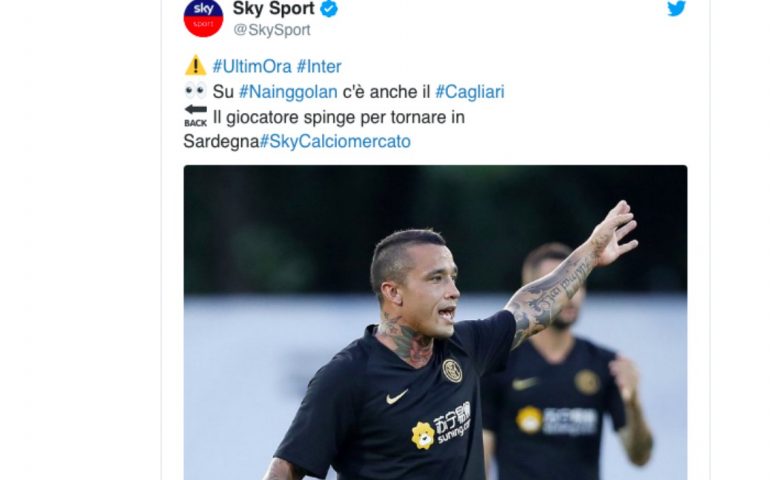Click the word Sardegna in the tweet
770x480 pixels.
221,141
